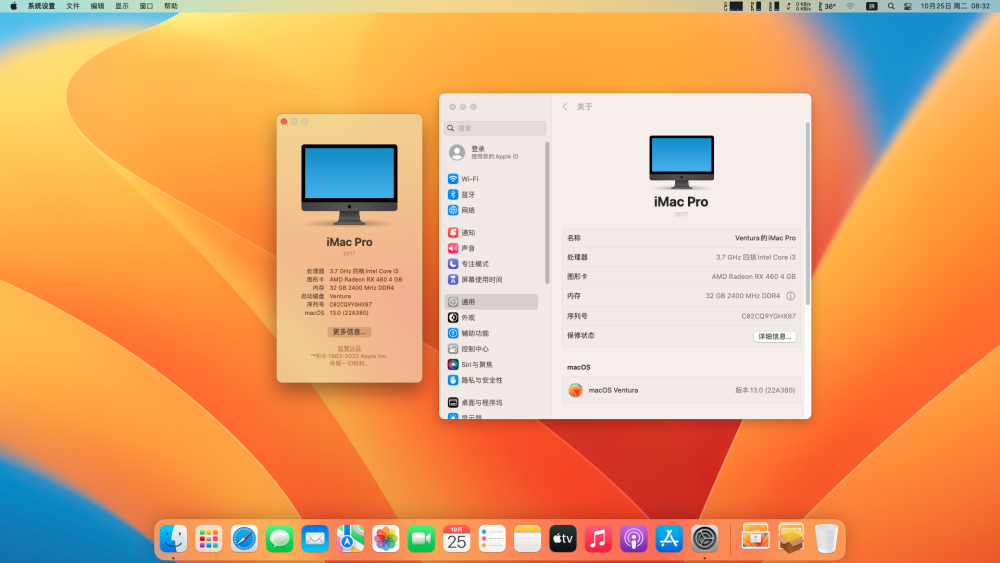This screenshot has width=1000, height=563.
Task: Open the Trash in the Dock
Action: point(826,539)
